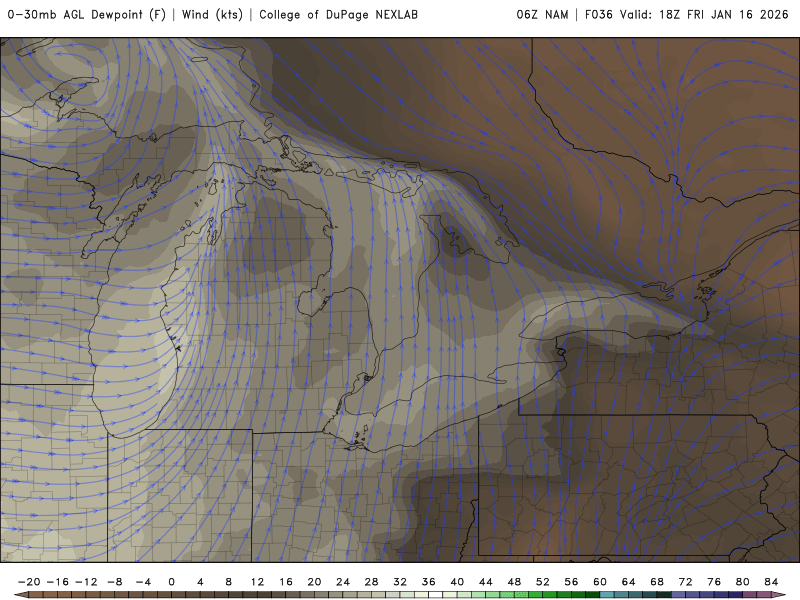Click the teal-blue swatch right of the 60 tick
Image resolution: width=800 pixels, height=600 pixels.
[607, 595]
